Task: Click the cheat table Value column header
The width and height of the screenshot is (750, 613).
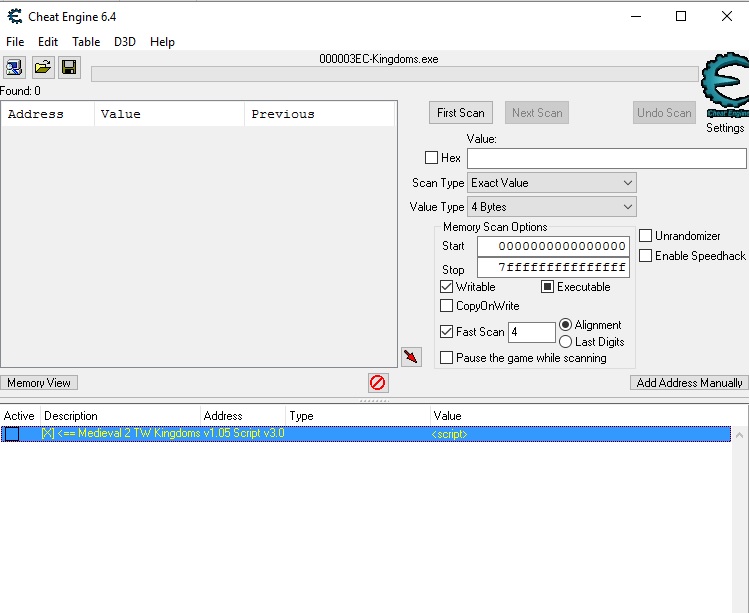Action: [x=581, y=416]
